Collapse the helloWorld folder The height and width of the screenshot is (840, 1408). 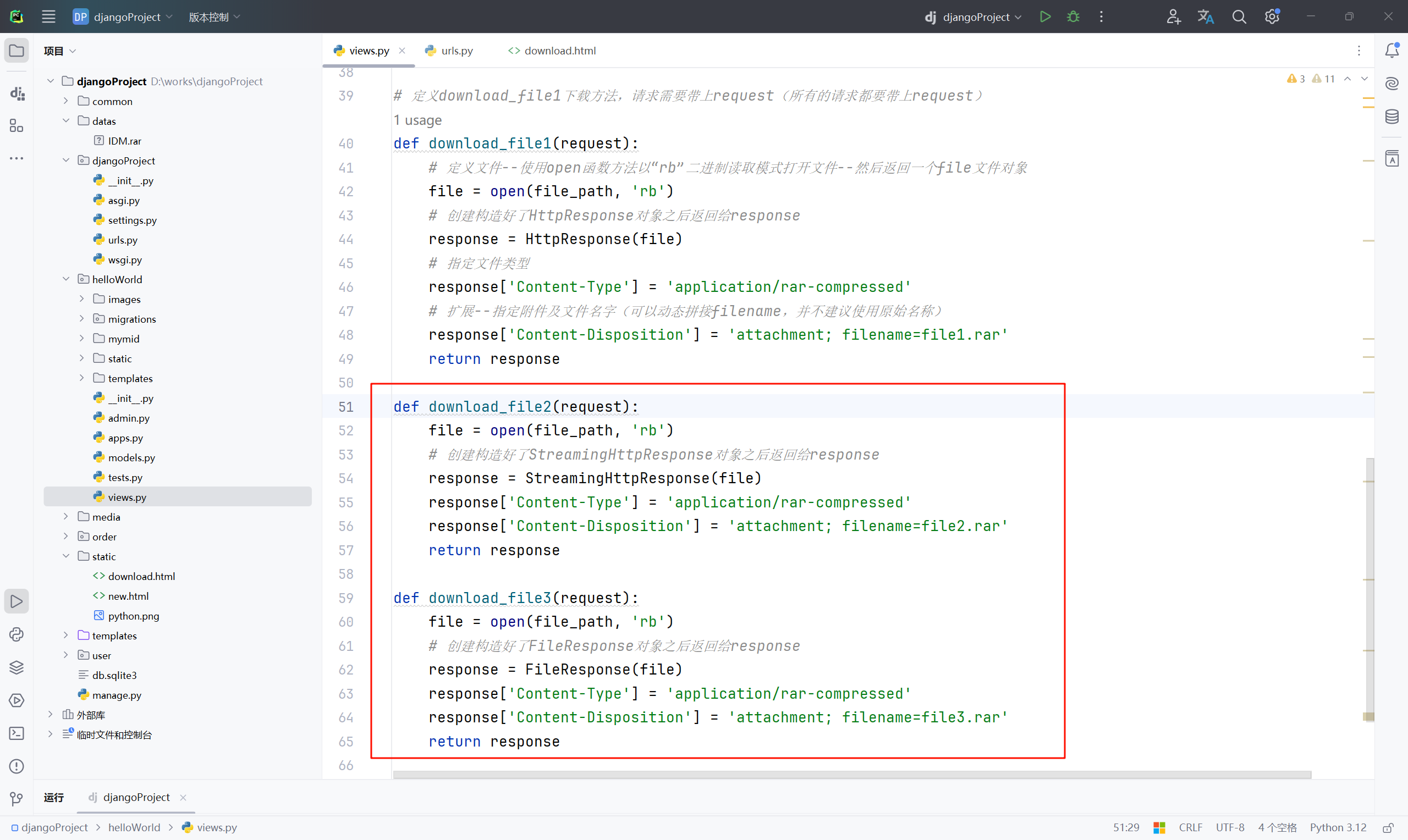tap(65, 279)
